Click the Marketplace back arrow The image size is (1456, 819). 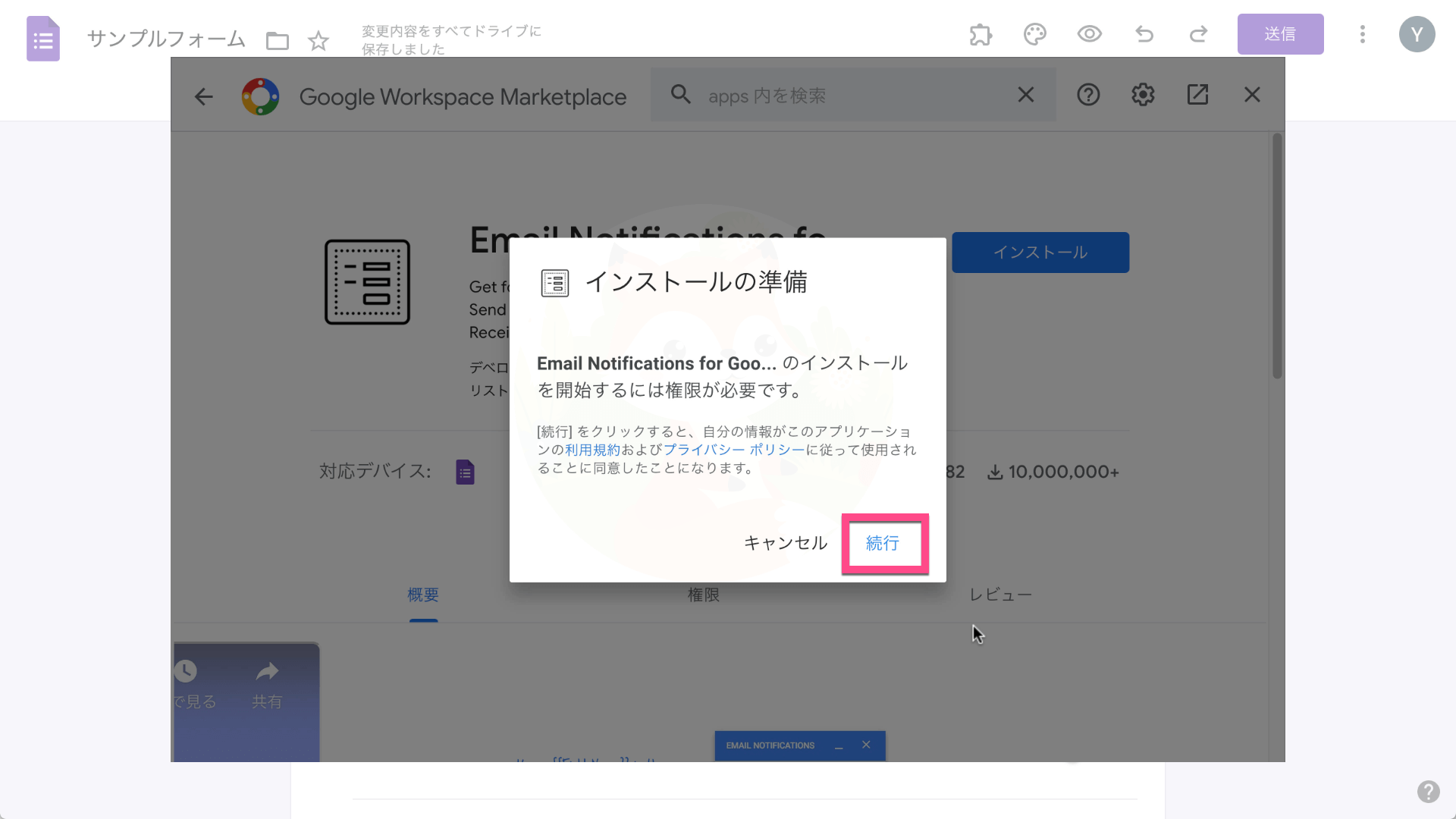pos(204,96)
